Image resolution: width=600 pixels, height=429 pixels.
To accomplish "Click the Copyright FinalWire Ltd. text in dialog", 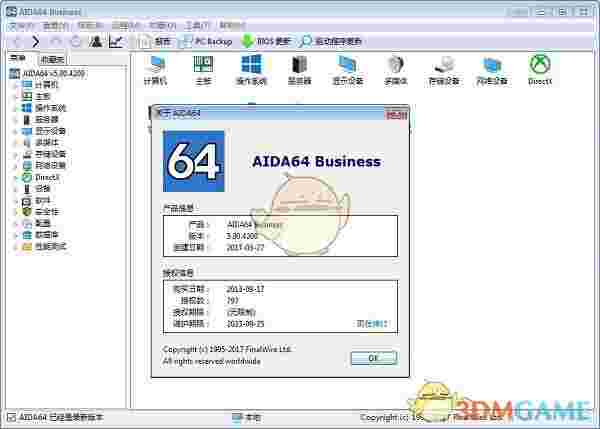I will point(227,349).
